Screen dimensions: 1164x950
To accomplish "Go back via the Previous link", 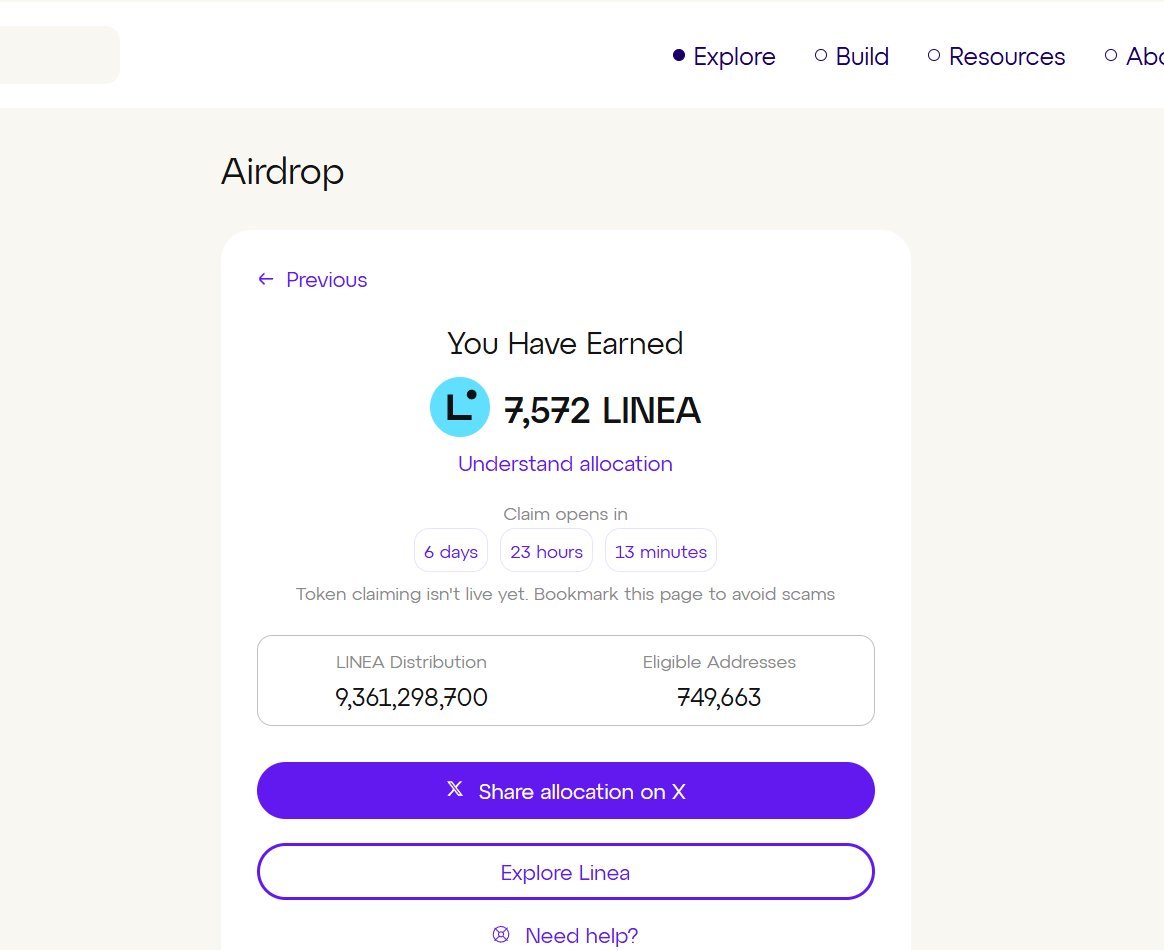I will click(x=327, y=280).
